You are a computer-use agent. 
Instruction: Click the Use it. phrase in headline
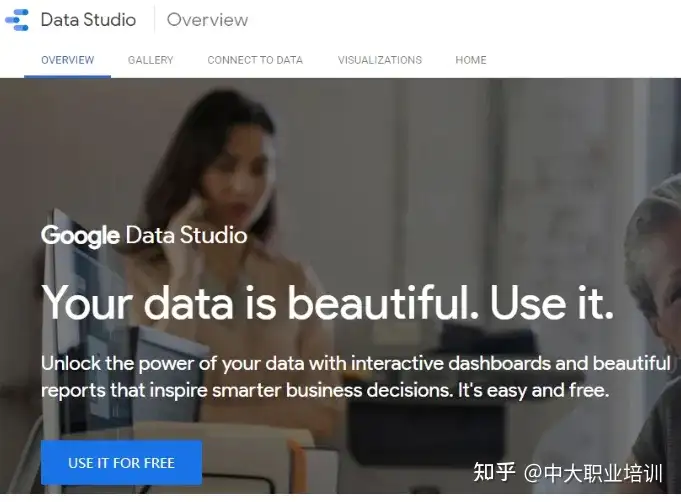click(552, 303)
